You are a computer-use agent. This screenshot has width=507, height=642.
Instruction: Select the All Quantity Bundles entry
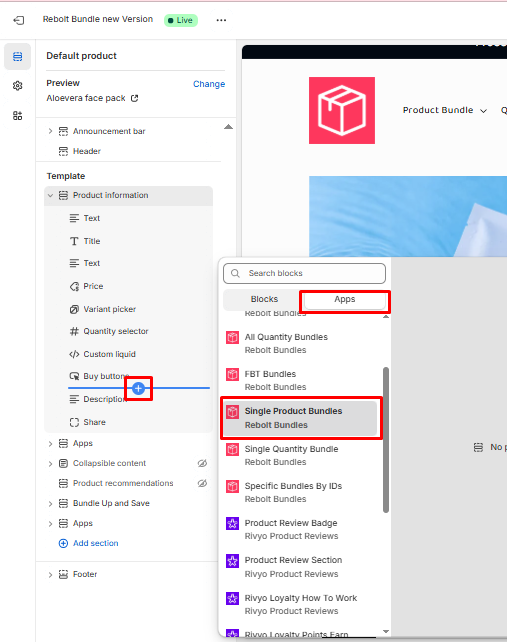click(x=300, y=344)
